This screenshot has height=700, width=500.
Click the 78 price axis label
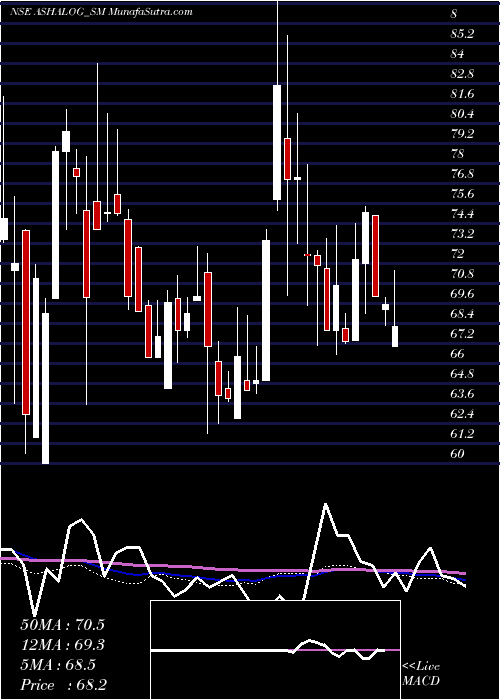click(458, 154)
